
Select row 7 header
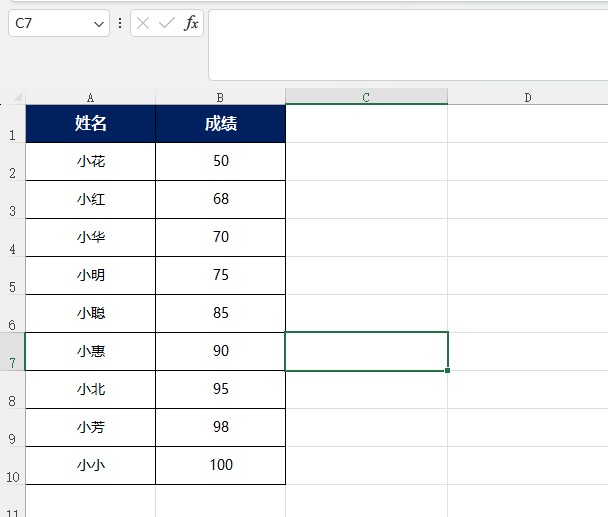tap(12, 352)
